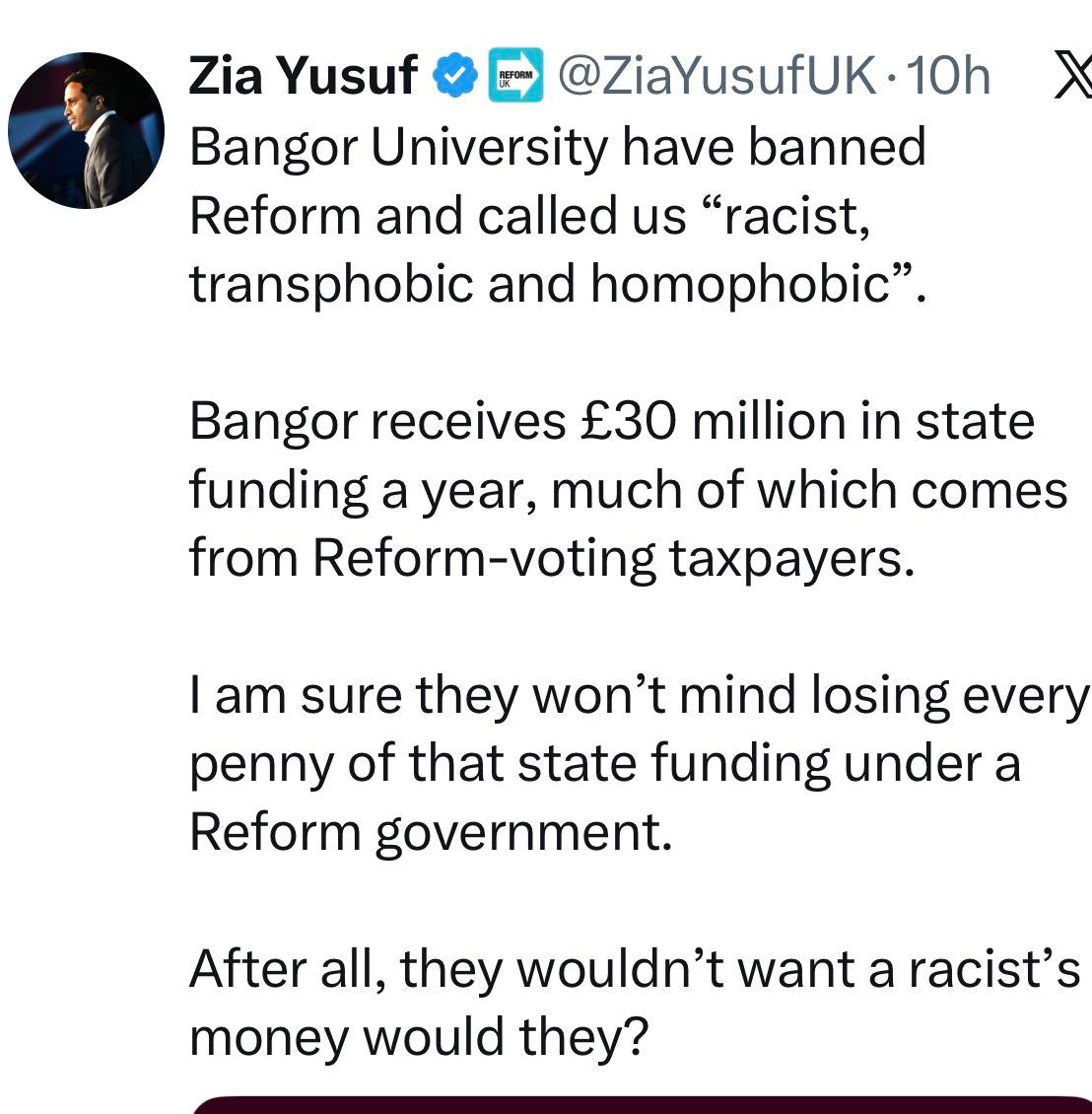This screenshot has width=1092, height=1114.
Task: Click the X logo icon
Action: [x=1071, y=77]
